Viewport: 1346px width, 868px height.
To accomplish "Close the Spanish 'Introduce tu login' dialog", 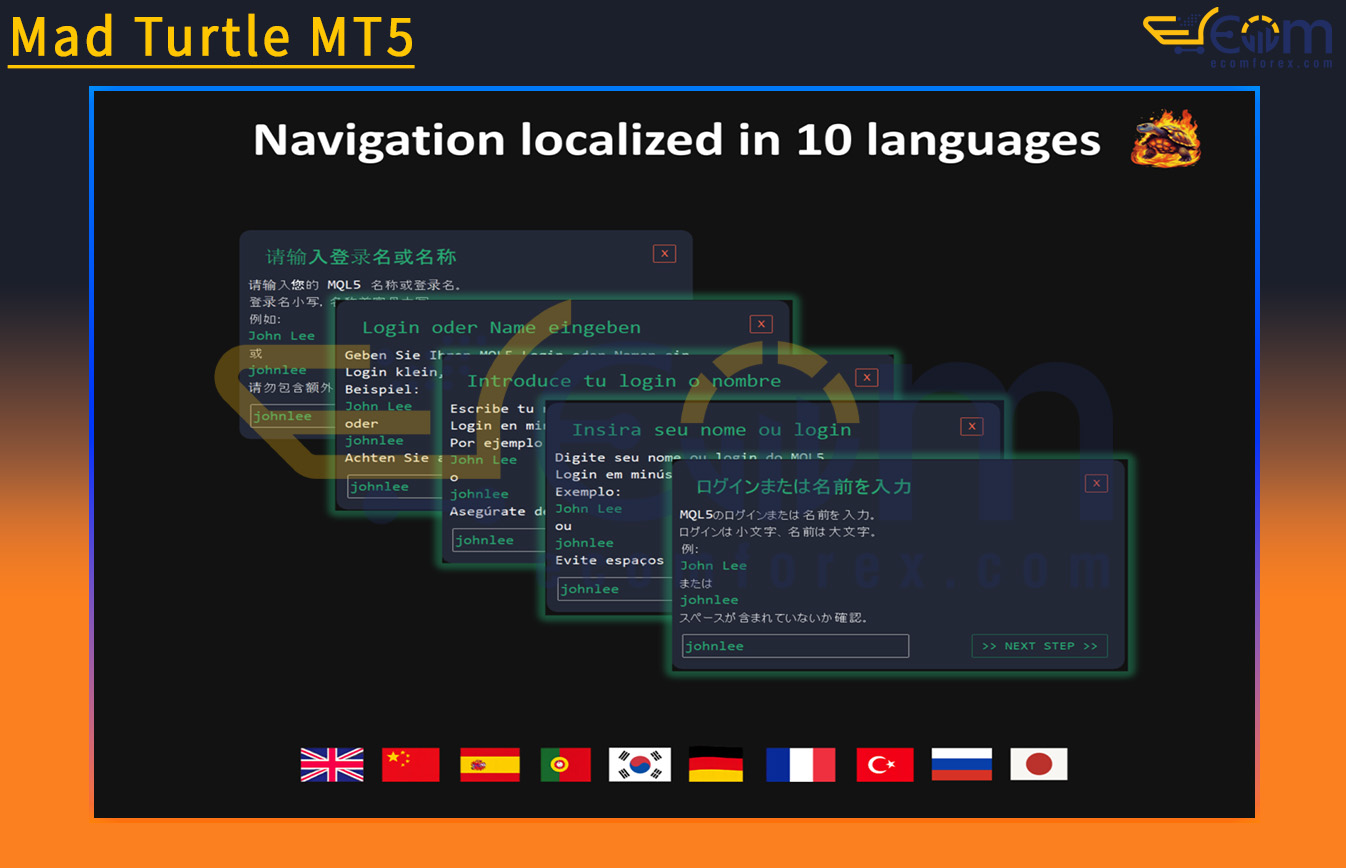I will point(867,378).
